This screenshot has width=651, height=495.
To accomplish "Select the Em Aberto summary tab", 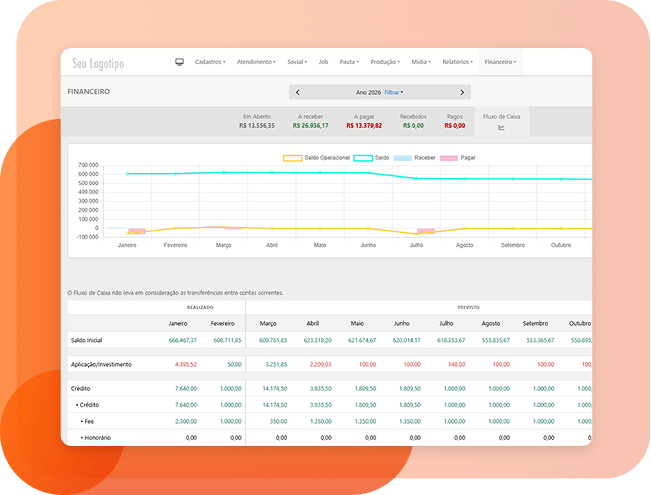I will click(x=256, y=121).
